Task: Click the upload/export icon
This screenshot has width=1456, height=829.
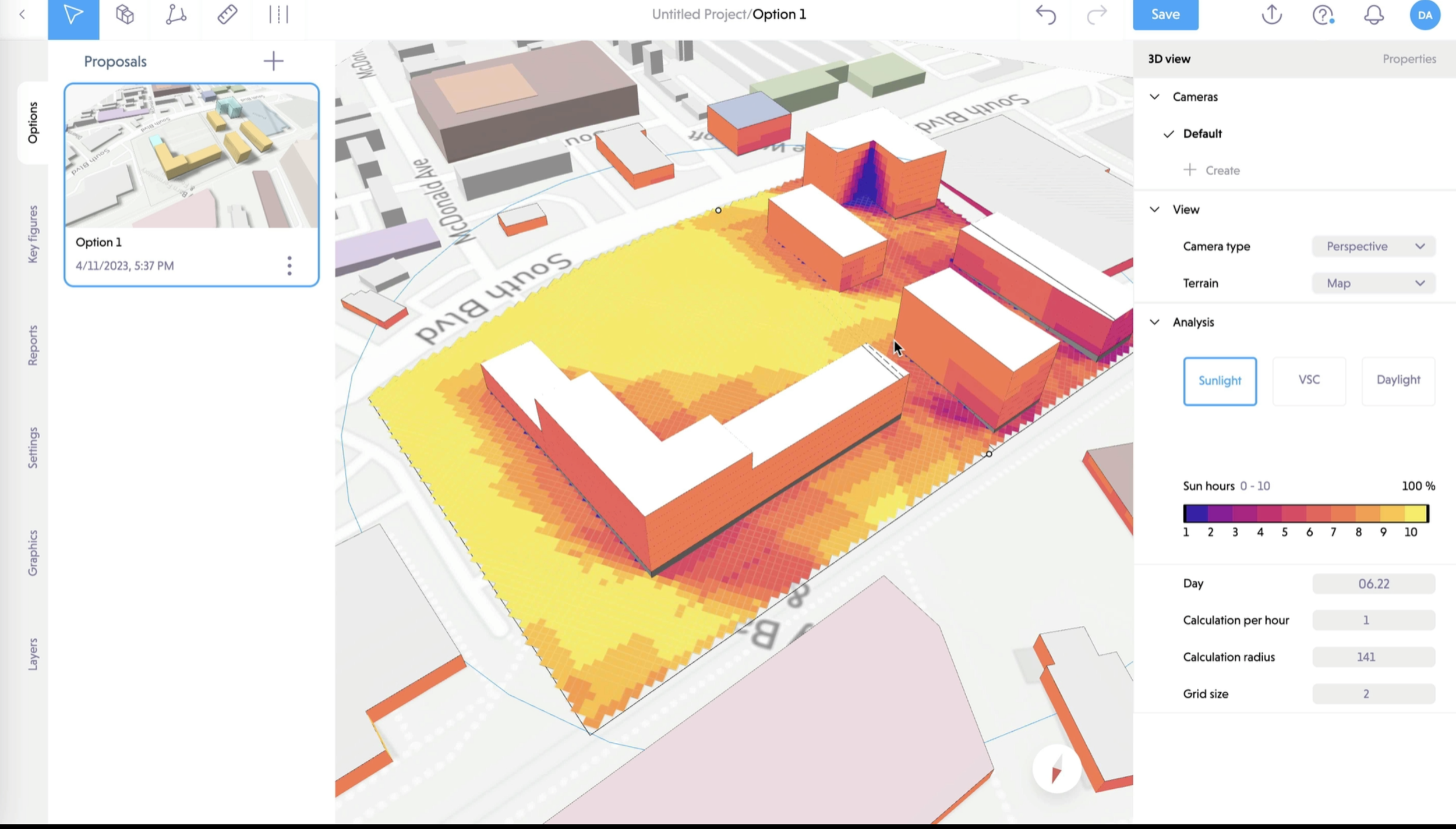Action: pos(1271,15)
